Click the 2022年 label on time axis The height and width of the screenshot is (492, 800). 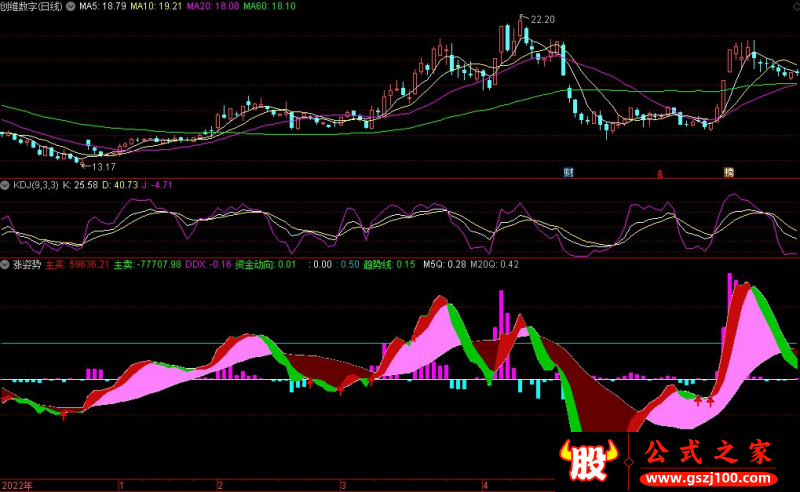coord(18,484)
